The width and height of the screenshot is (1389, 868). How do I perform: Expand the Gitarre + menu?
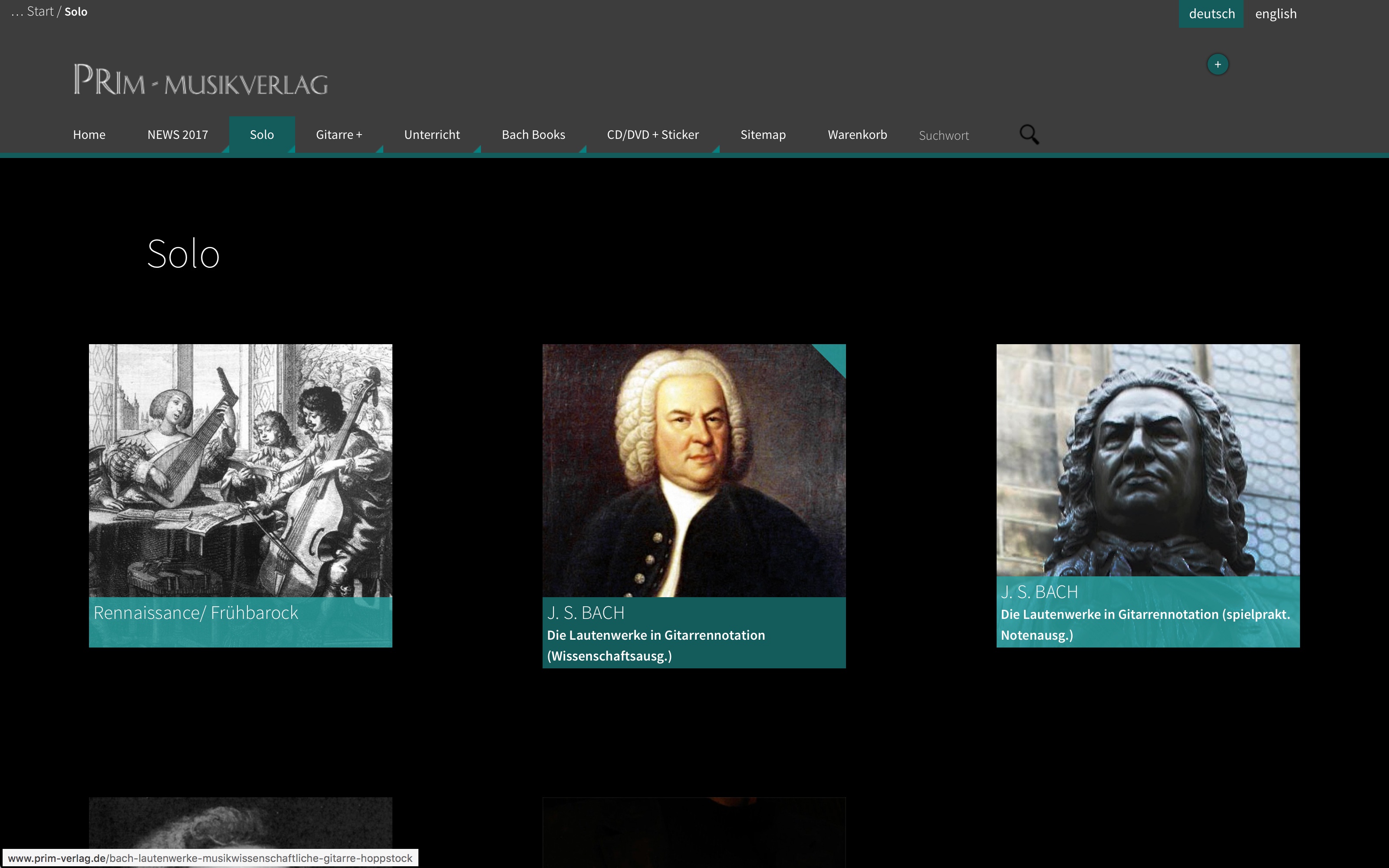(339, 135)
